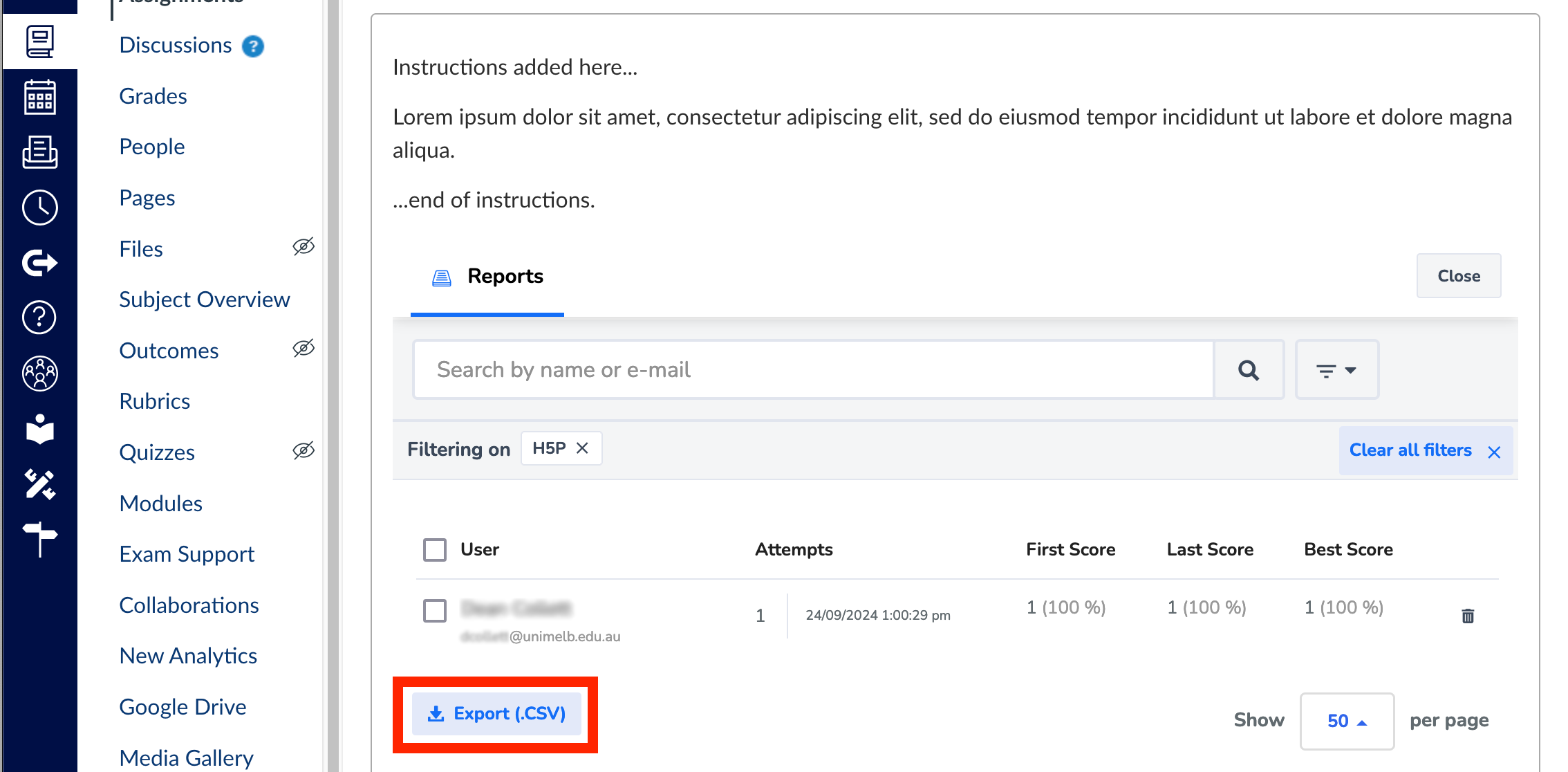Toggle the Files visibility eye icon
This screenshot has width=1568, height=772.
(304, 247)
